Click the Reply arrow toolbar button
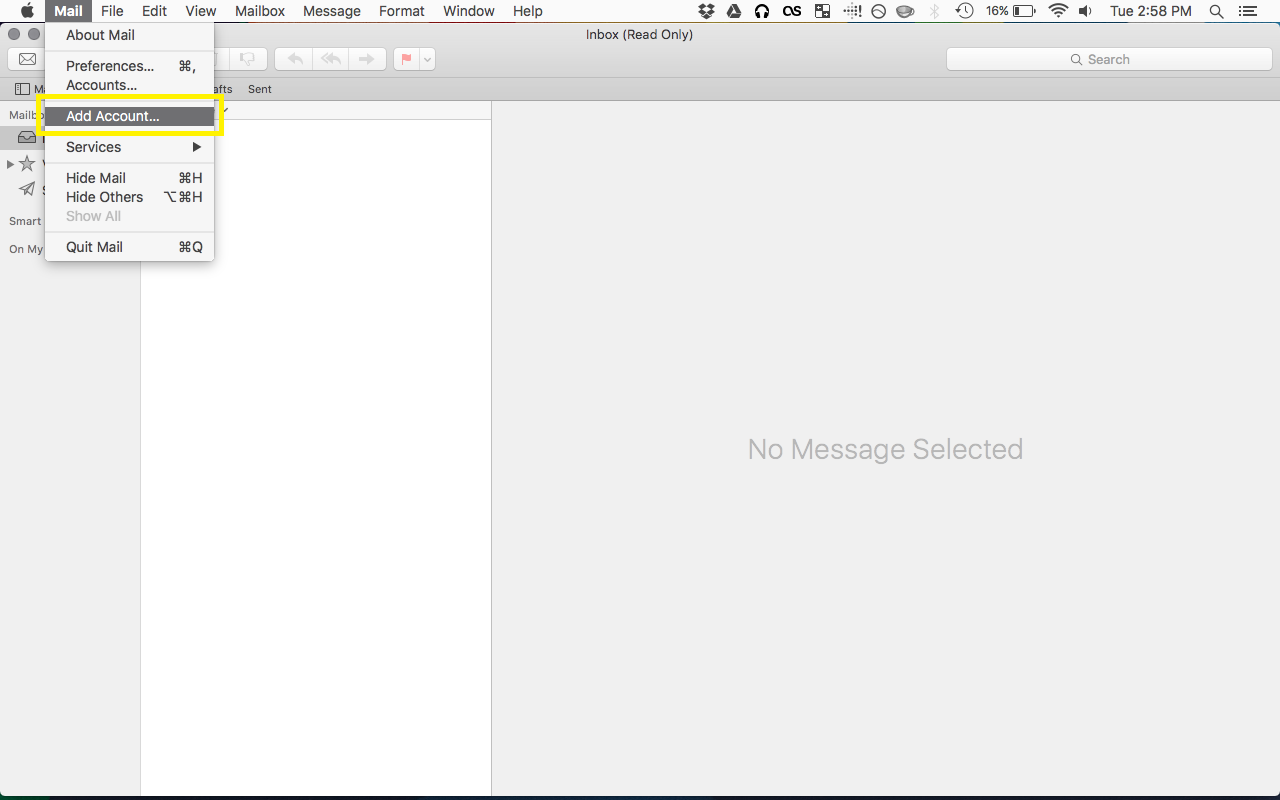The width and height of the screenshot is (1280, 800). point(295,59)
